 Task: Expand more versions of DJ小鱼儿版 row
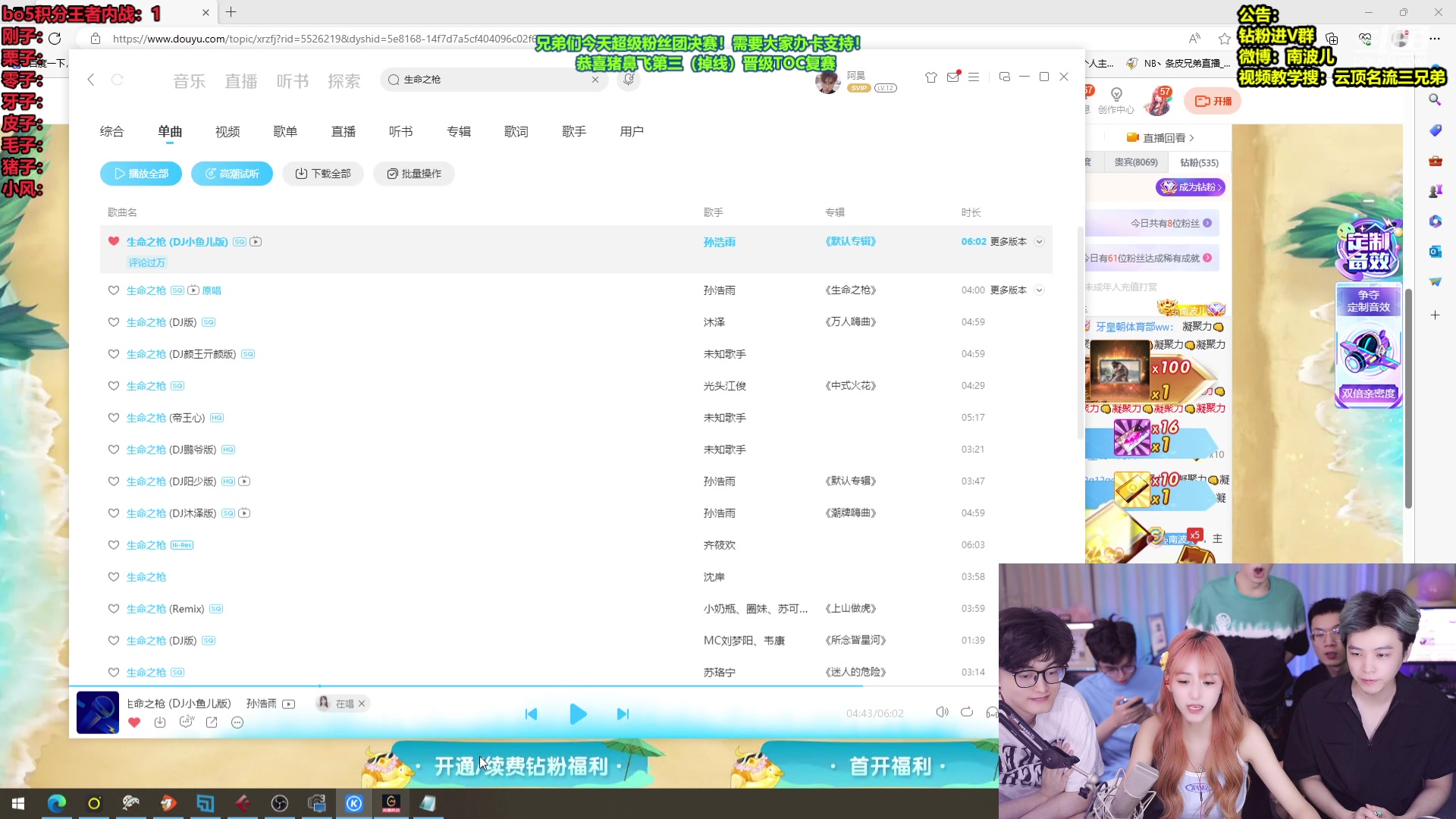coord(1040,242)
